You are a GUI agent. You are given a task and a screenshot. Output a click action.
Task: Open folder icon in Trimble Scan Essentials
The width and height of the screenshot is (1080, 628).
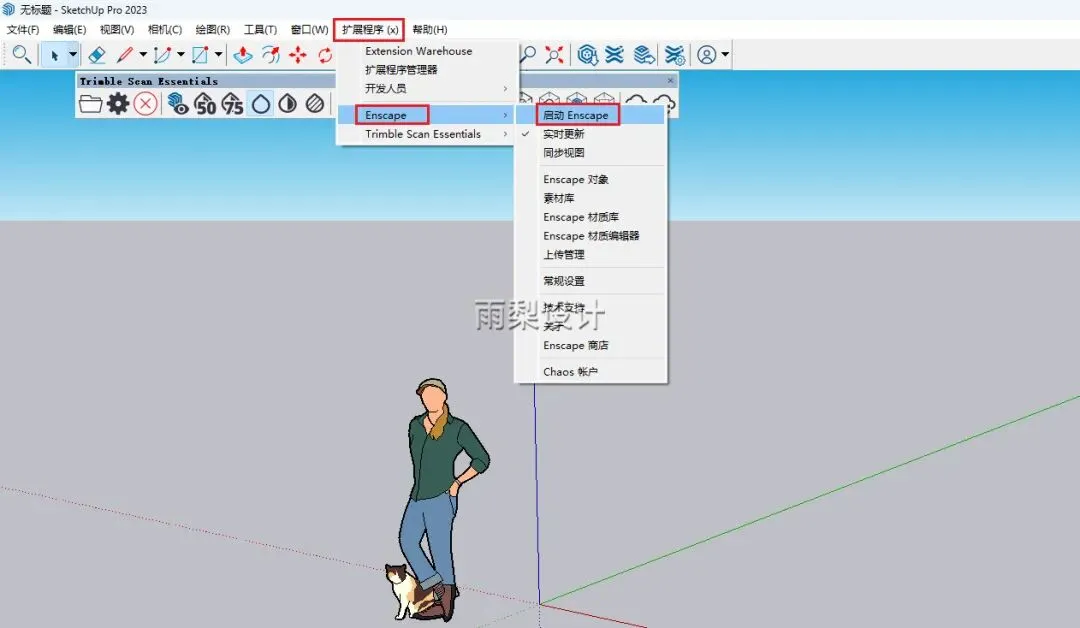click(90, 104)
